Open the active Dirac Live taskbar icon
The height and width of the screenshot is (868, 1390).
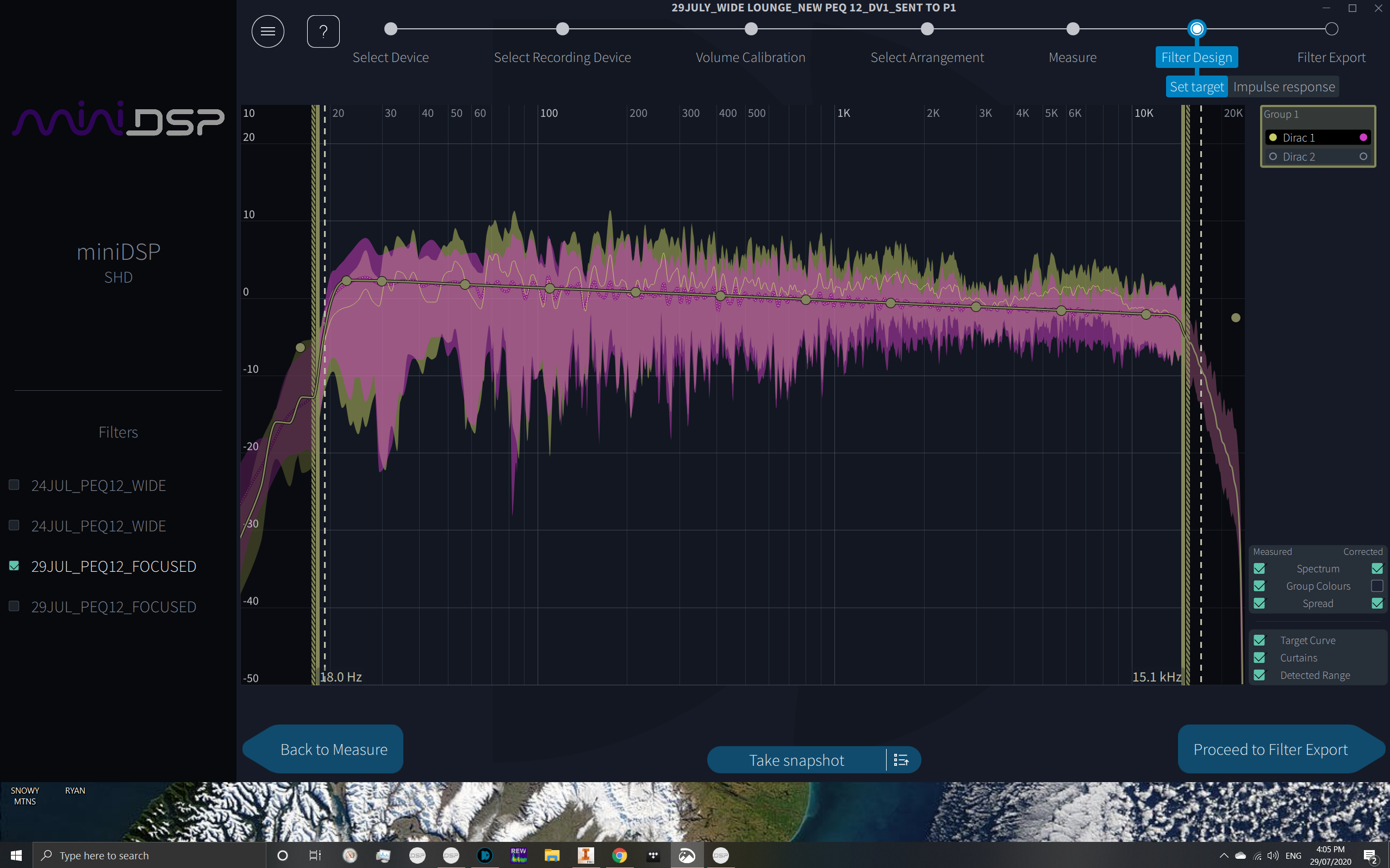point(687,855)
